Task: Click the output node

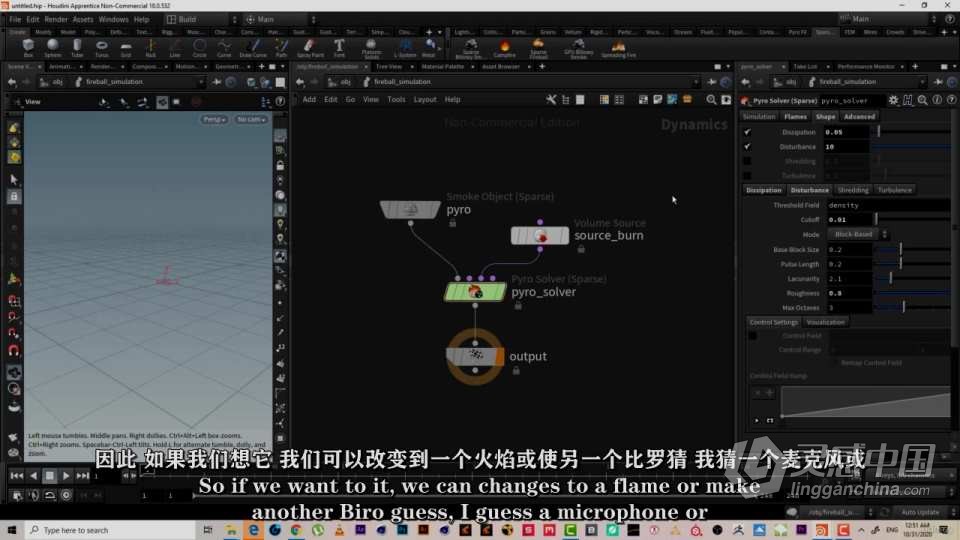Action: click(x=475, y=356)
